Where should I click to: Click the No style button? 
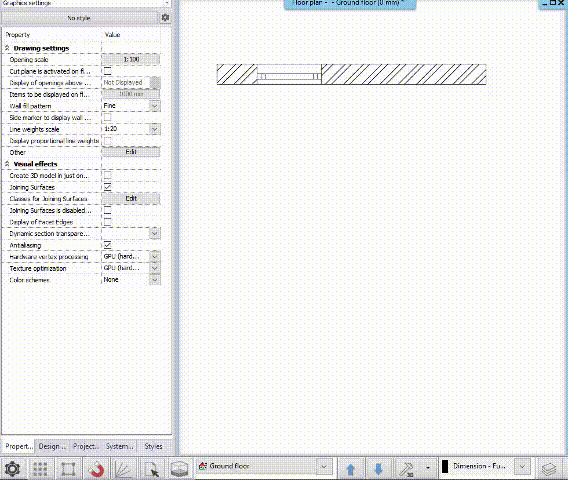[79, 18]
